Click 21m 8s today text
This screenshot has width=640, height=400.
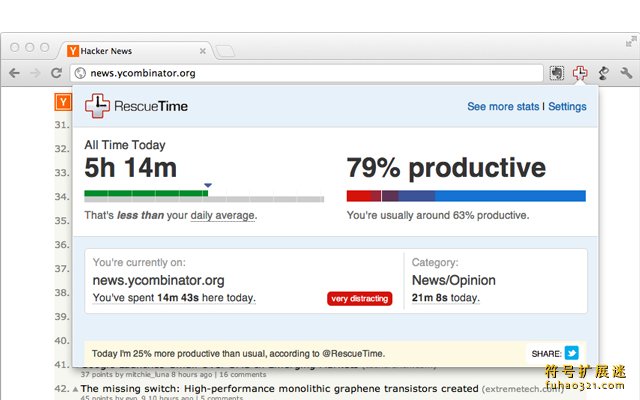[x=445, y=298]
